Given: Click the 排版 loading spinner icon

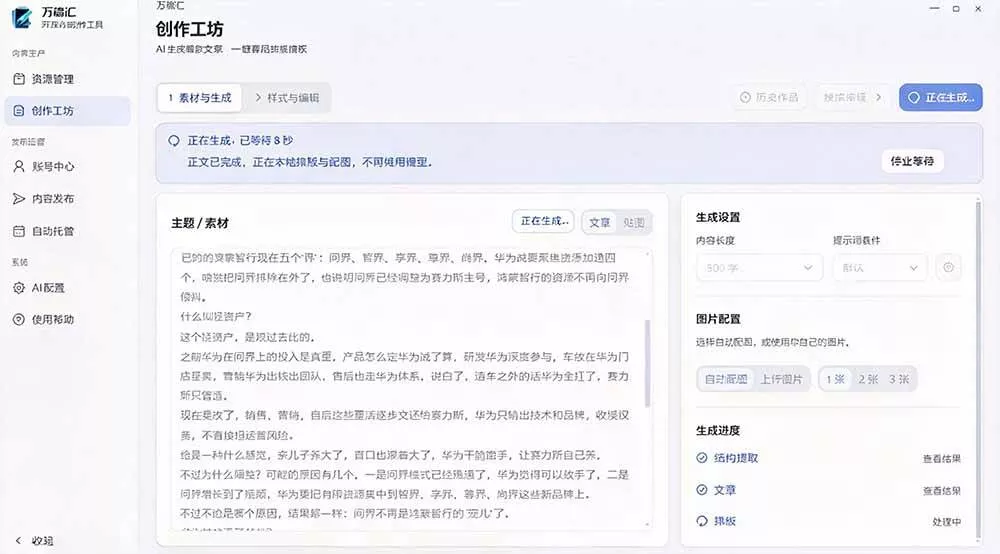Looking at the screenshot, I should [x=702, y=521].
